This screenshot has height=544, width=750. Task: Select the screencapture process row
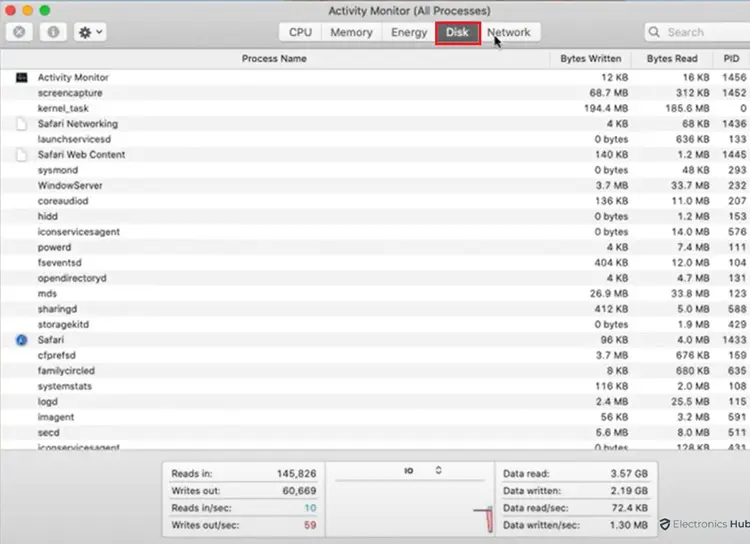coord(375,93)
